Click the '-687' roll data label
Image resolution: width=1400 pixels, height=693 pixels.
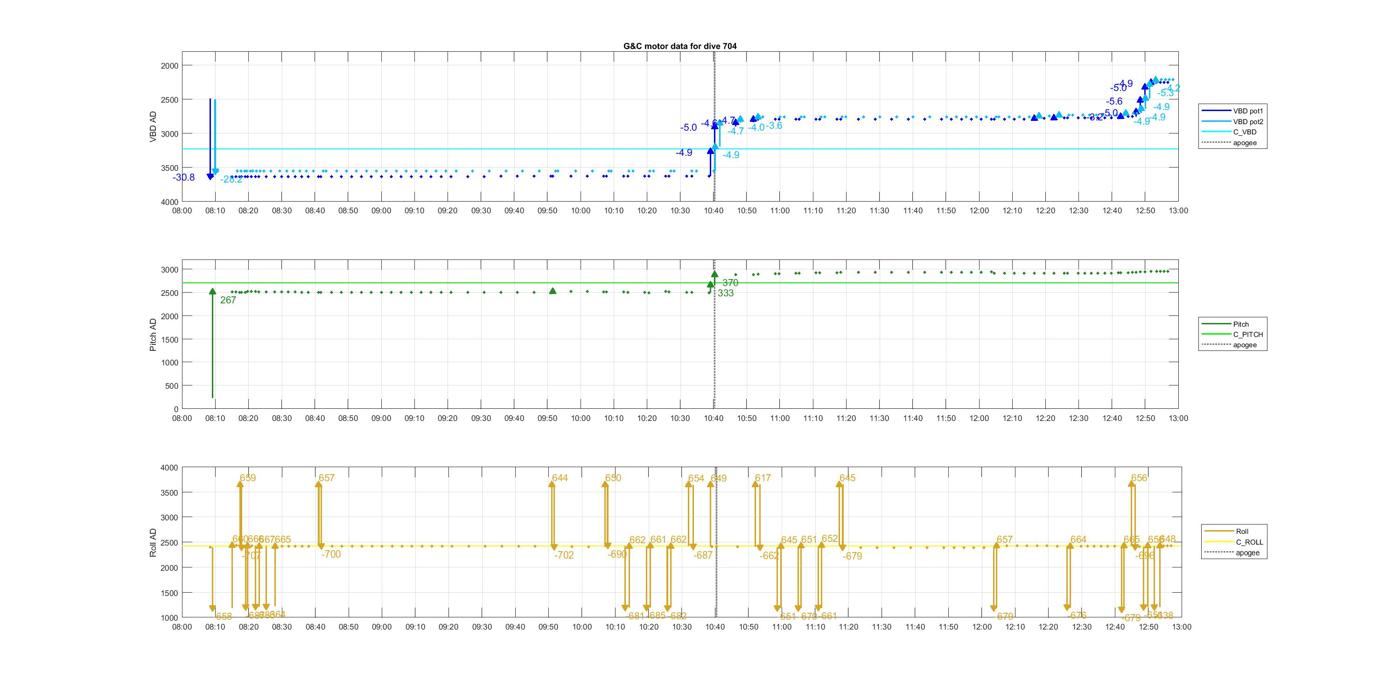click(x=703, y=555)
